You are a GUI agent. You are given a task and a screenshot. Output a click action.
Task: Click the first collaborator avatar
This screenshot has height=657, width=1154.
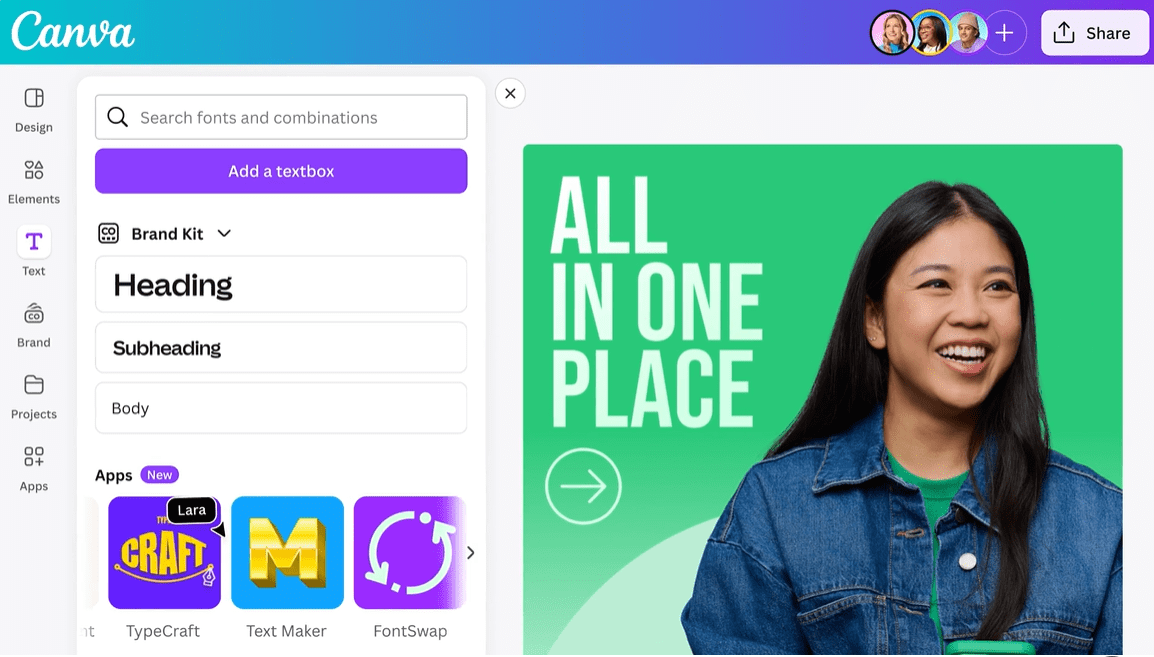click(x=892, y=32)
